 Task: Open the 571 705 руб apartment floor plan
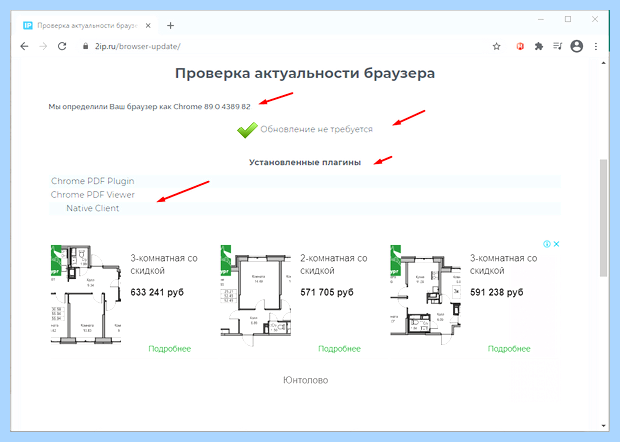255,296
